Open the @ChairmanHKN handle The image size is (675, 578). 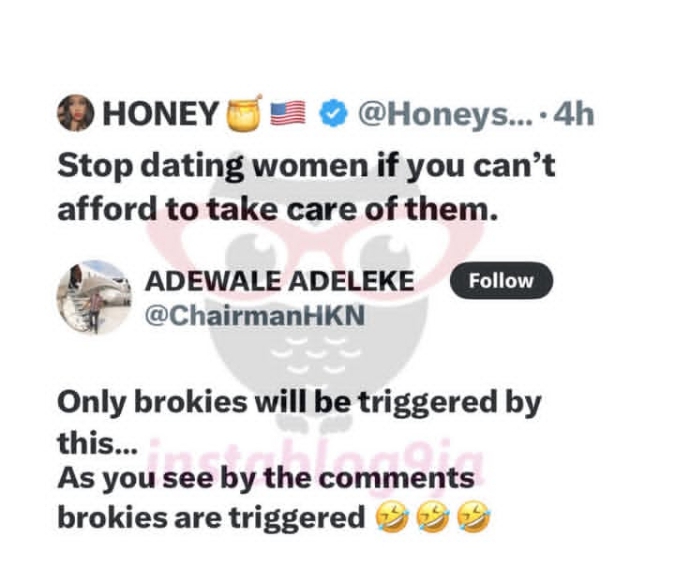pyautogui.click(x=255, y=315)
